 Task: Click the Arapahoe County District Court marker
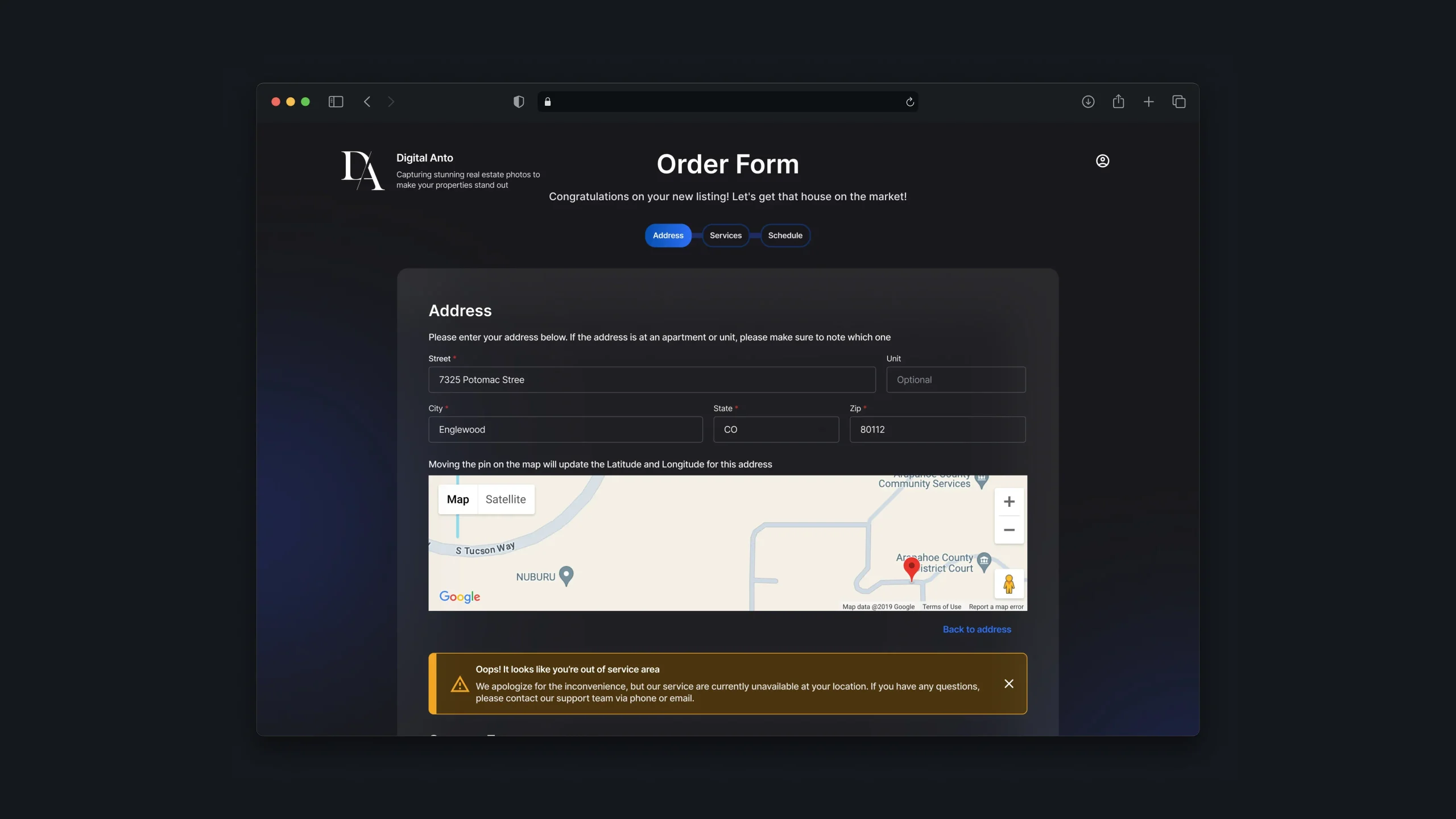pos(984,562)
